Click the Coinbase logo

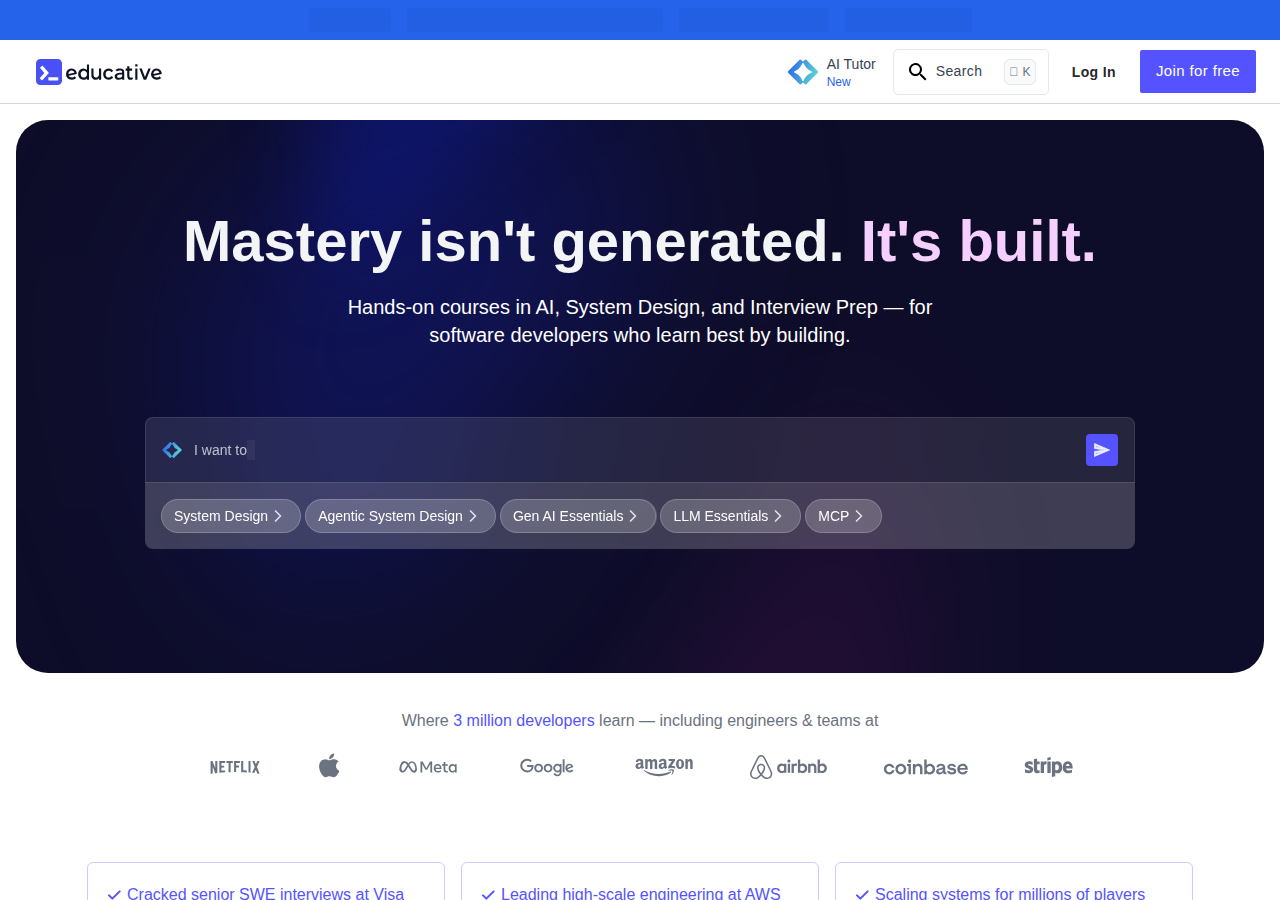coord(926,768)
